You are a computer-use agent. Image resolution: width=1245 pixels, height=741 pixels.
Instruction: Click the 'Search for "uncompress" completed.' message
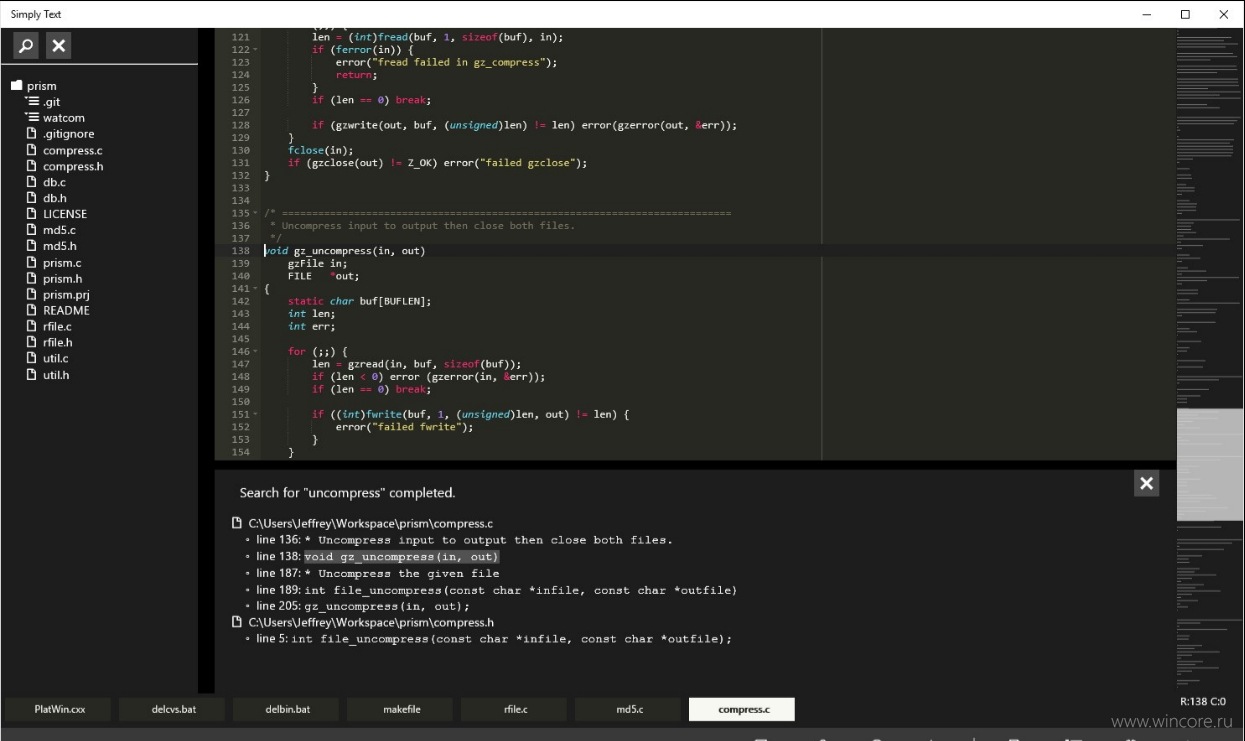[x=347, y=493]
